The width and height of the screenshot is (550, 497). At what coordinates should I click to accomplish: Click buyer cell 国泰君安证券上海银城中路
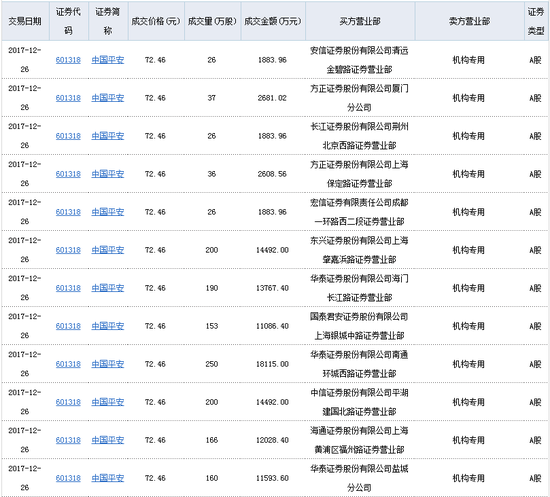tap(359, 326)
